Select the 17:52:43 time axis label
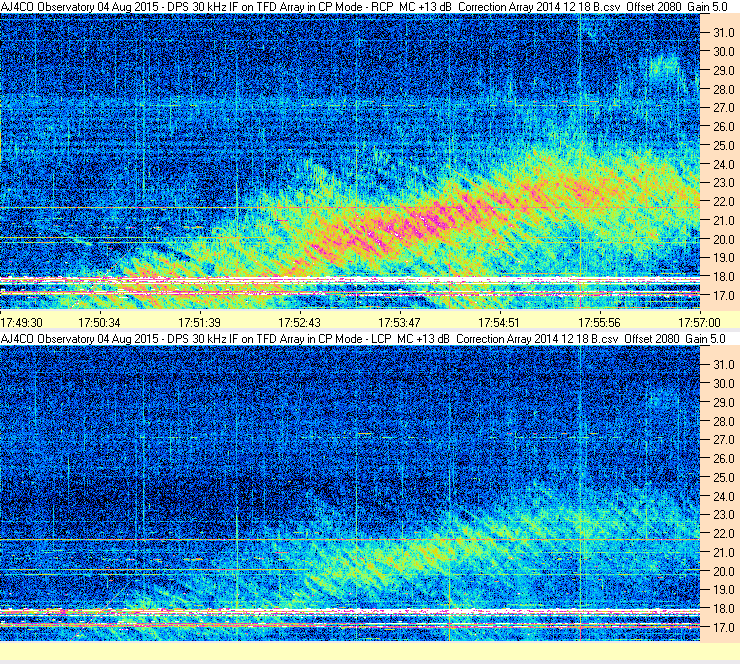 pyautogui.click(x=299, y=323)
